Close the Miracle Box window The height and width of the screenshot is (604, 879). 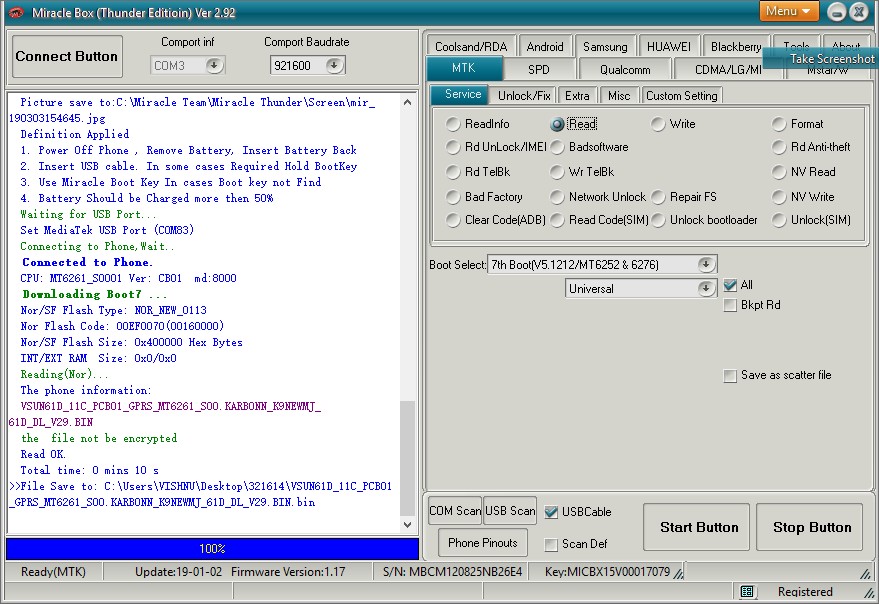[859, 12]
